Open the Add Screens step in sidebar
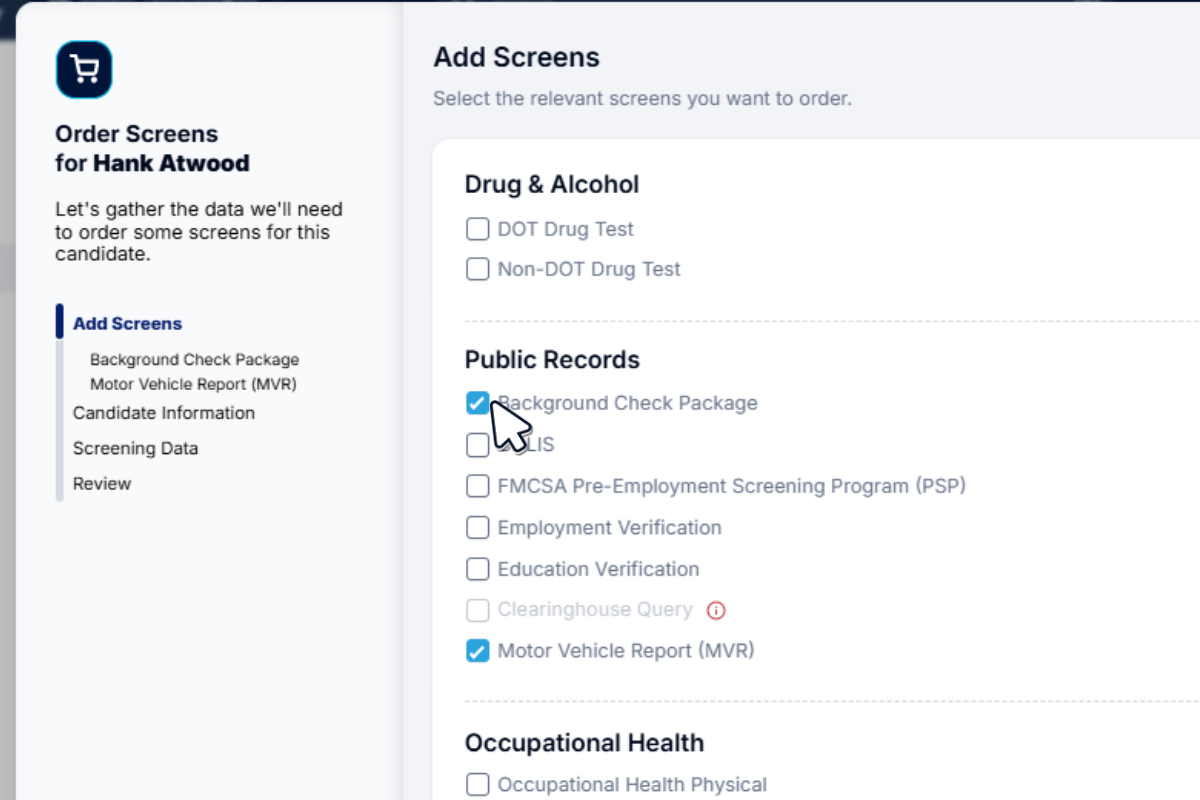1200x800 pixels. (x=127, y=324)
